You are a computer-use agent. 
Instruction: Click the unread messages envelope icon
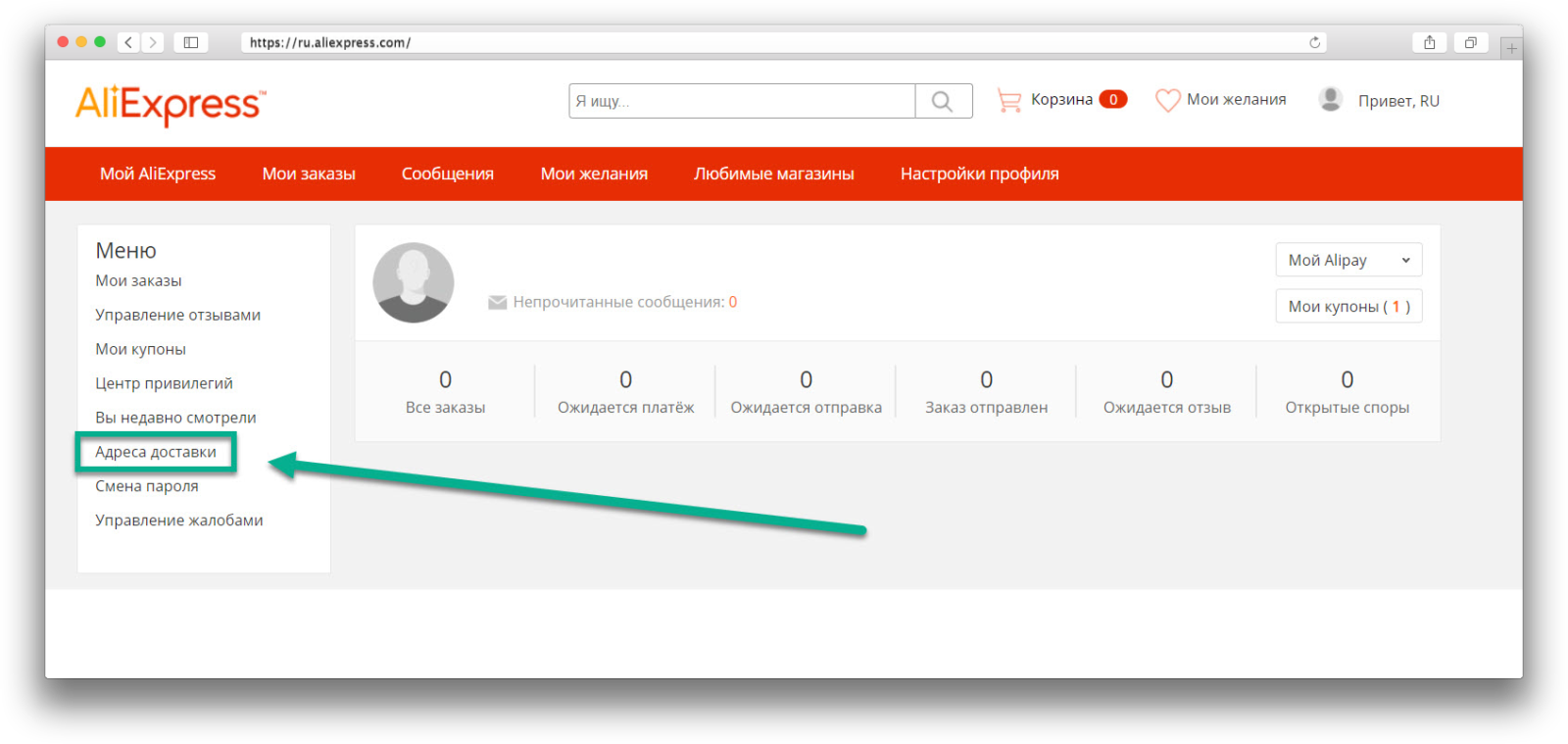[x=497, y=302]
